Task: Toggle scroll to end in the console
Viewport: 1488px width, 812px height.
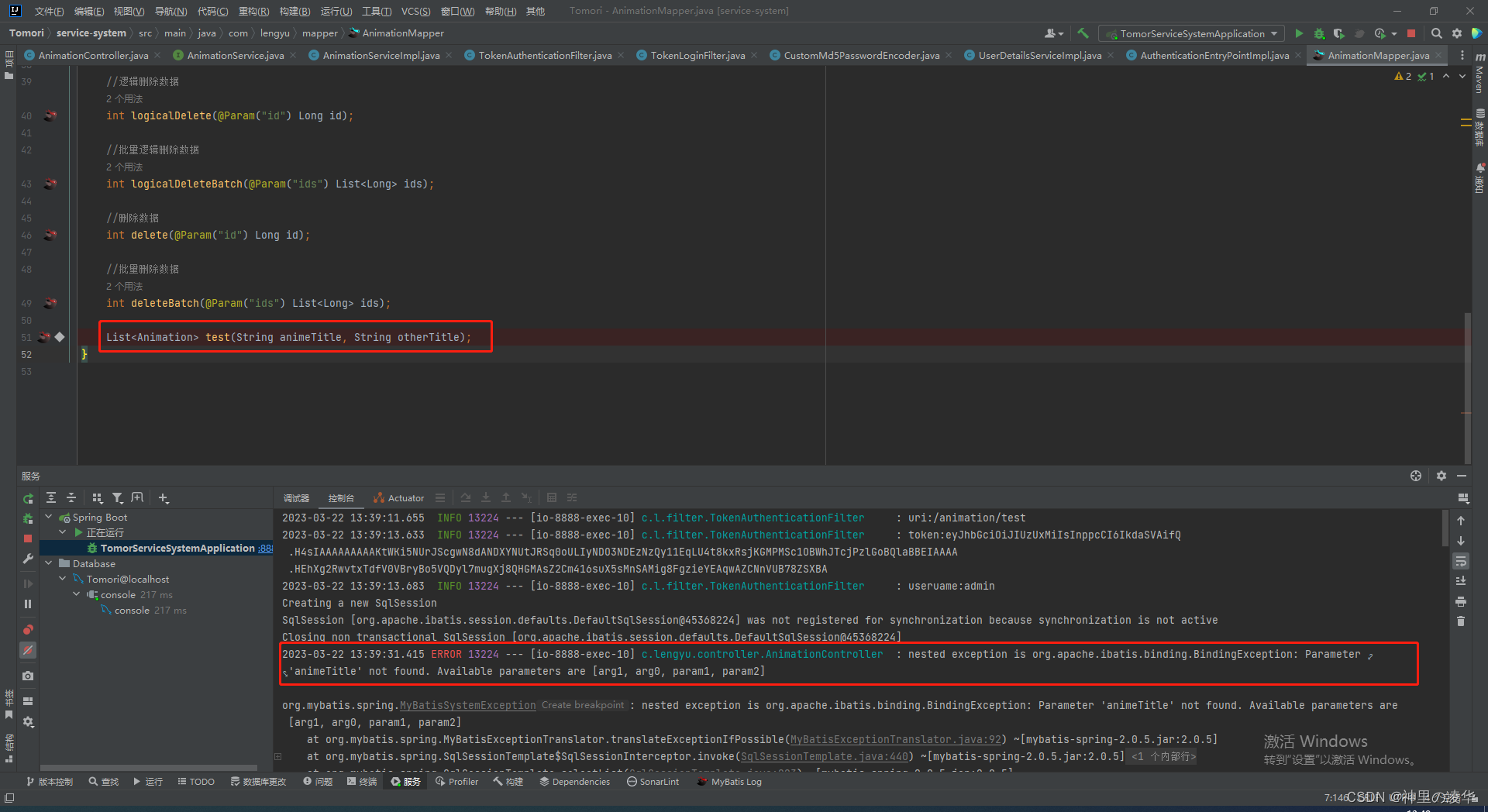Action: (x=1461, y=581)
